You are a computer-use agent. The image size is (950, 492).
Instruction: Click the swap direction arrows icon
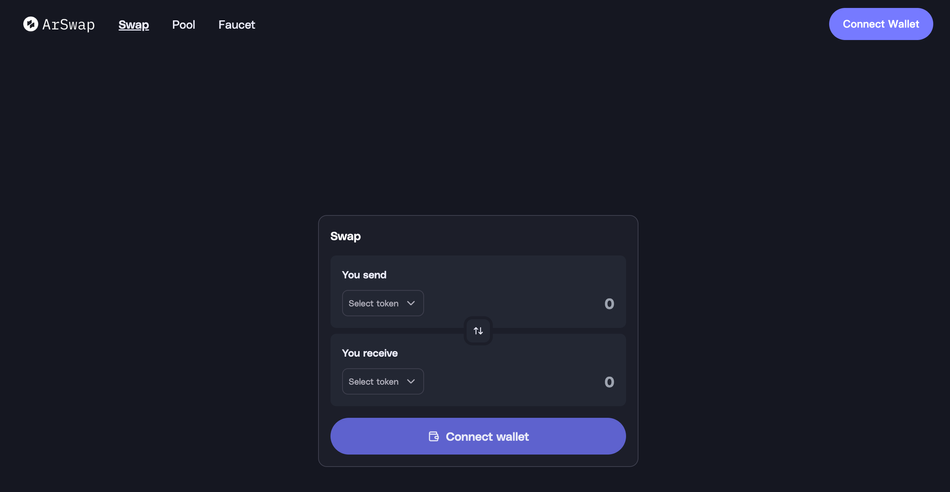(478, 331)
